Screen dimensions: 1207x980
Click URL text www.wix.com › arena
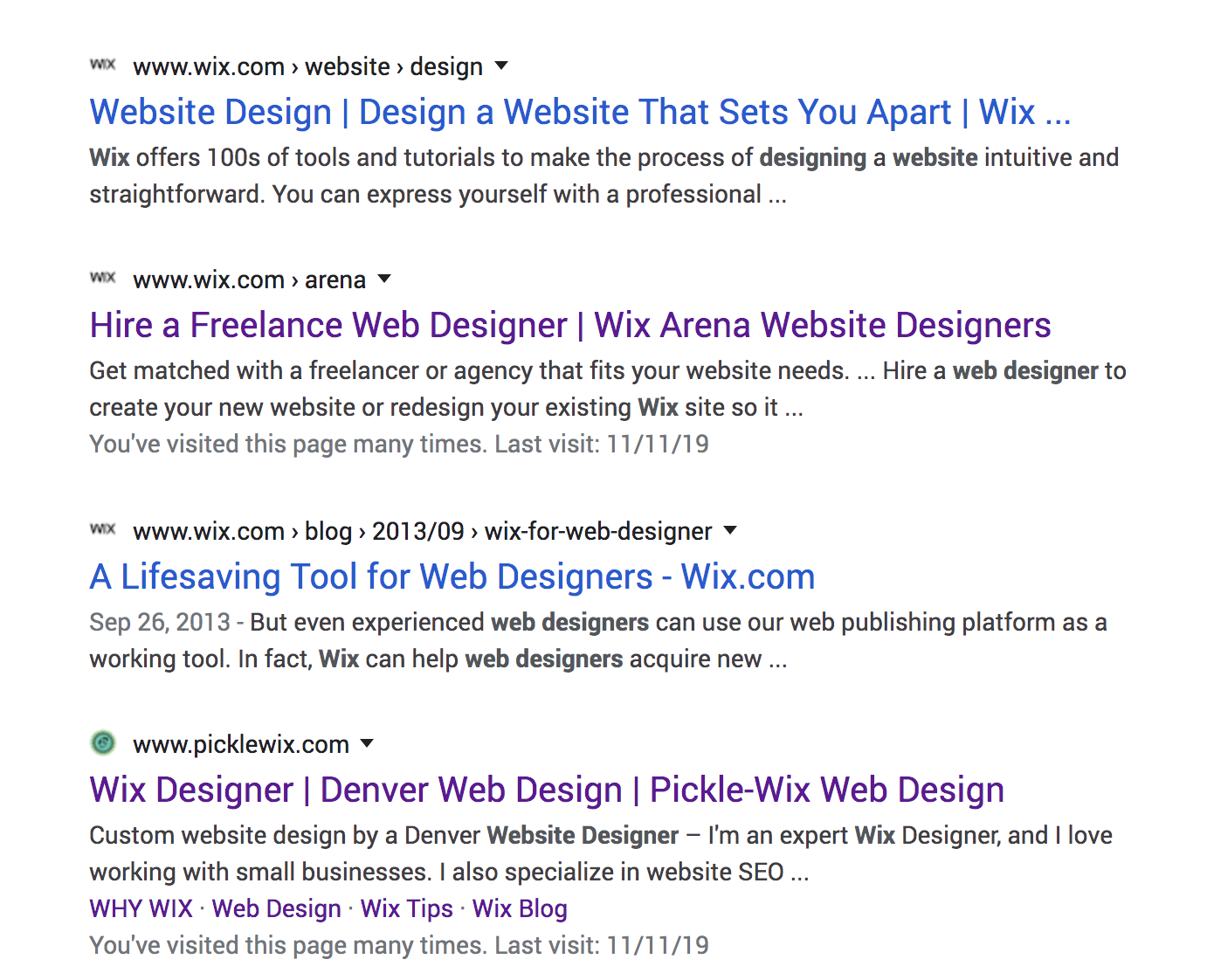point(249,280)
